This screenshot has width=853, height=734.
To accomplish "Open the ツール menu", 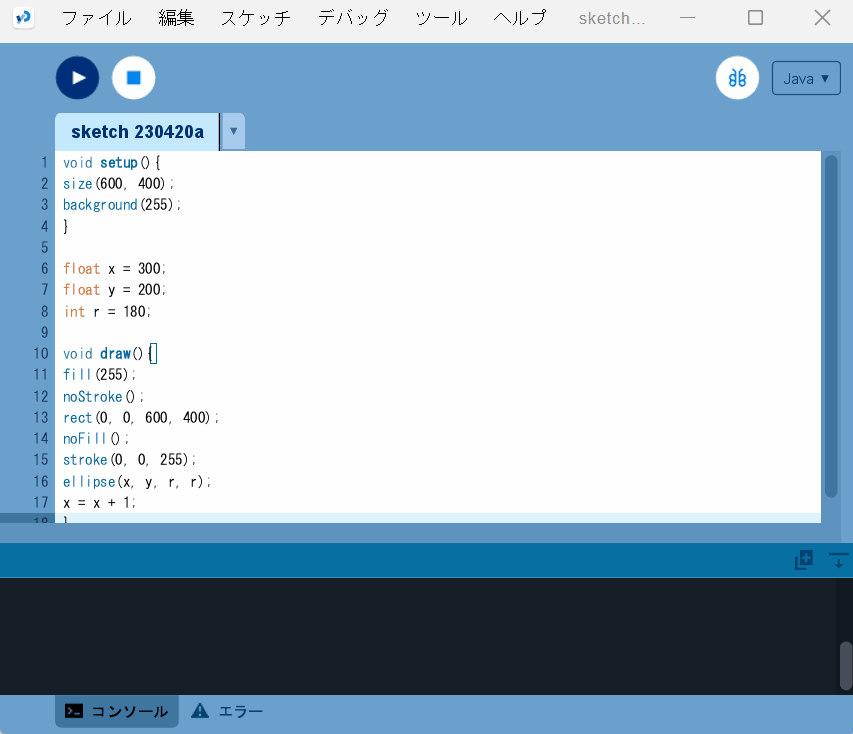I will click(441, 18).
